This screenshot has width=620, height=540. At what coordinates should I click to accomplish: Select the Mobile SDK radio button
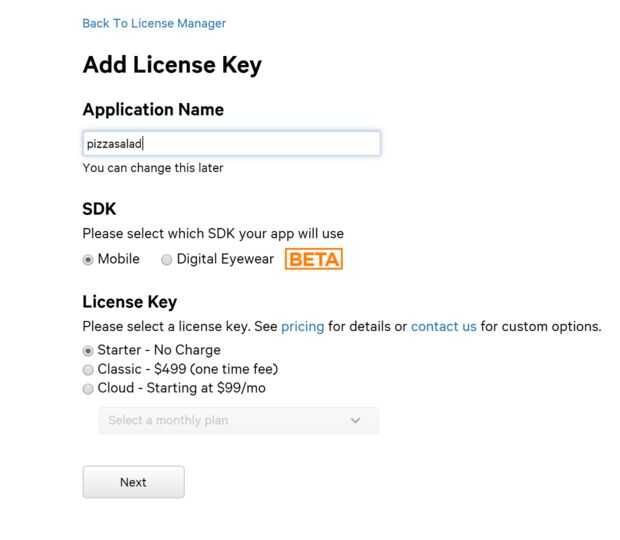[89, 260]
